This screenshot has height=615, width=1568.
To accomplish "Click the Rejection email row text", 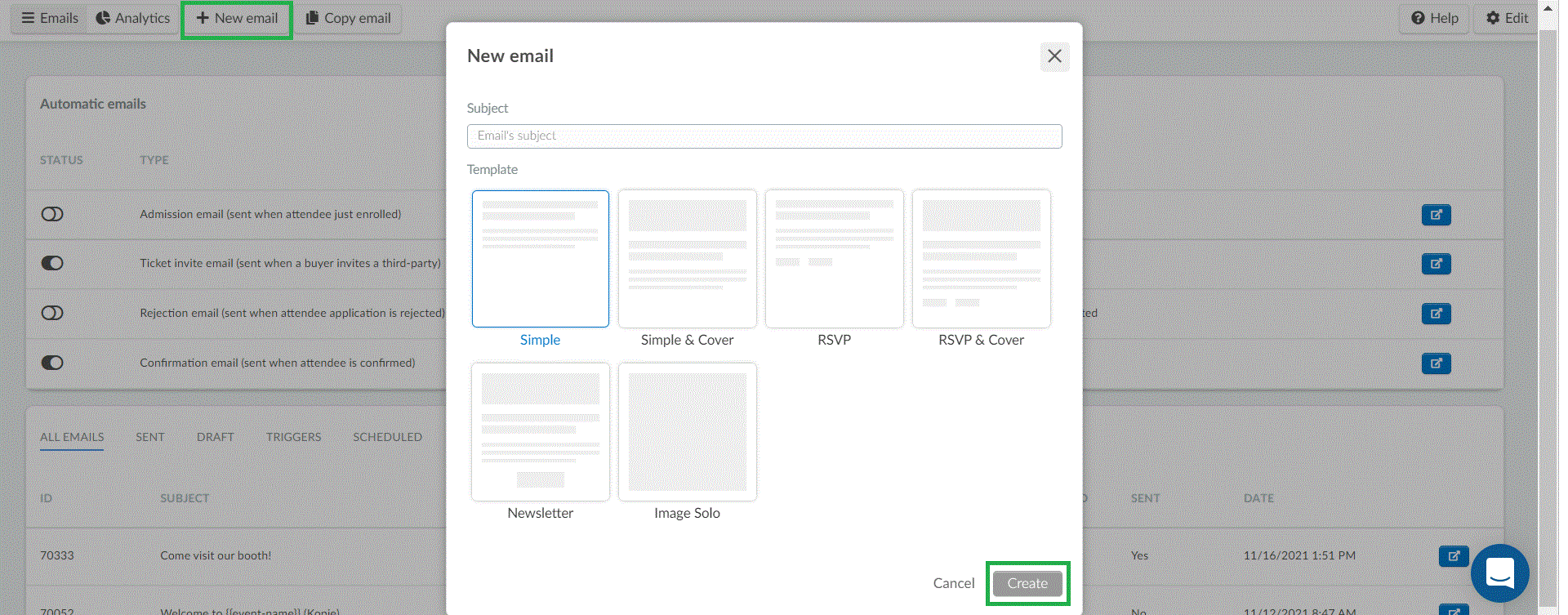I will pos(292,313).
